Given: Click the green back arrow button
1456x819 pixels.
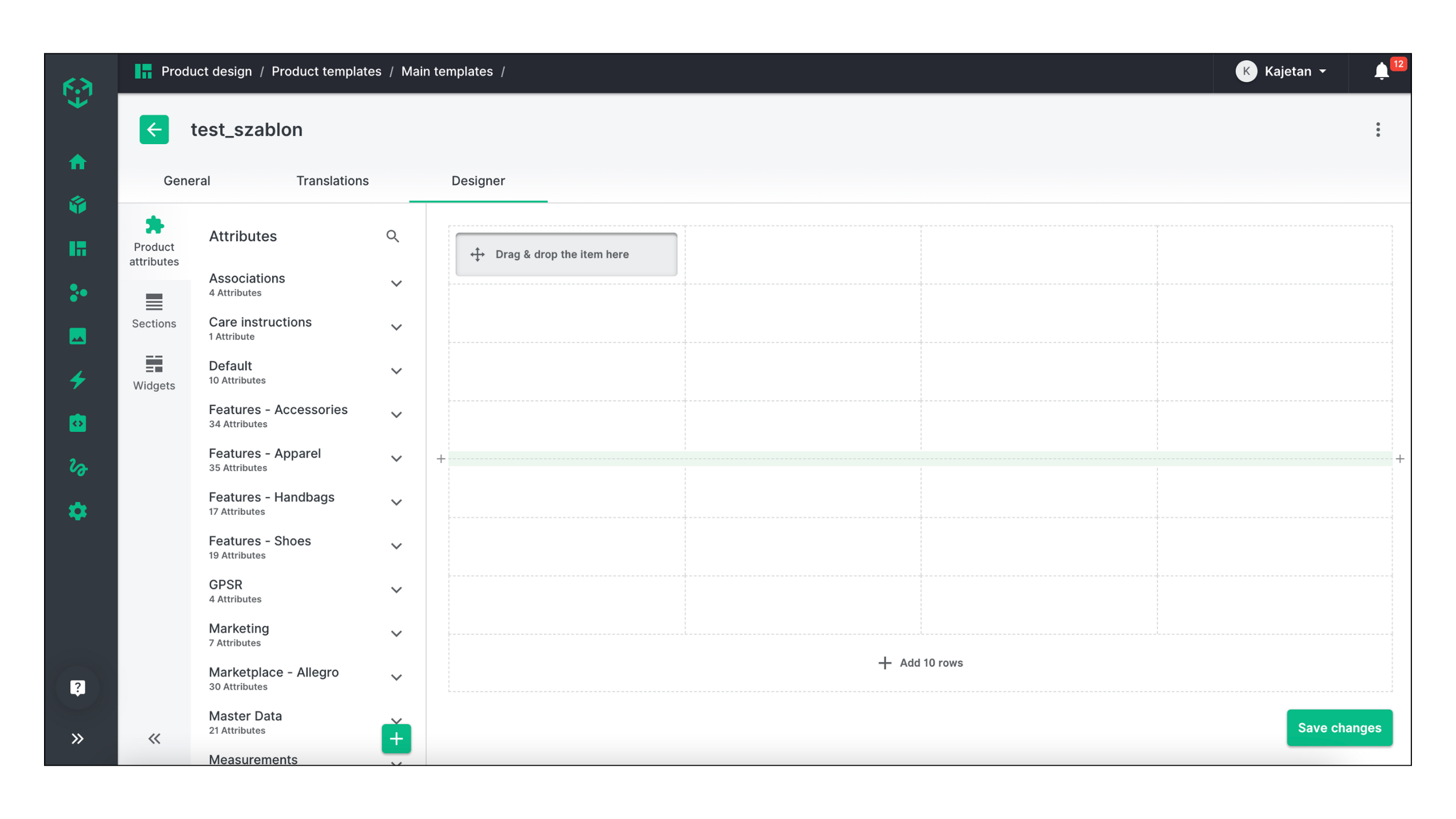Looking at the screenshot, I should (154, 129).
